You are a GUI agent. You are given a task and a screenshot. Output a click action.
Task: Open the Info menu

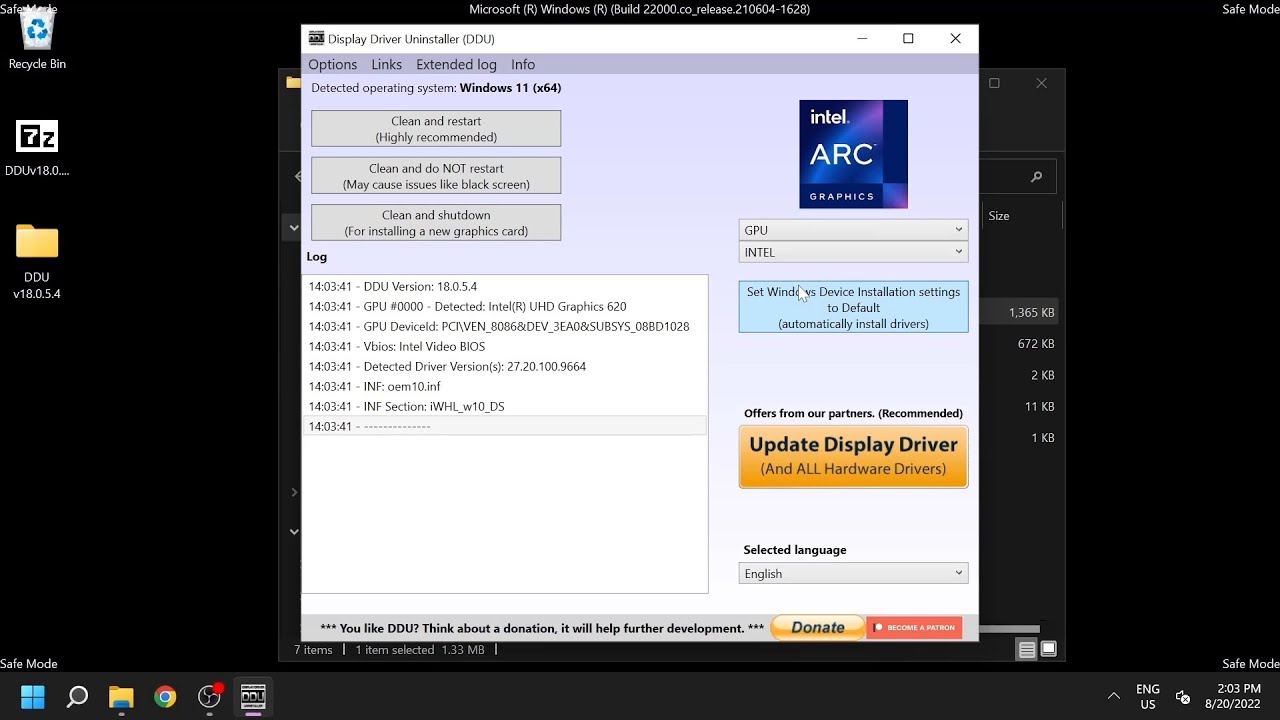[523, 64]
